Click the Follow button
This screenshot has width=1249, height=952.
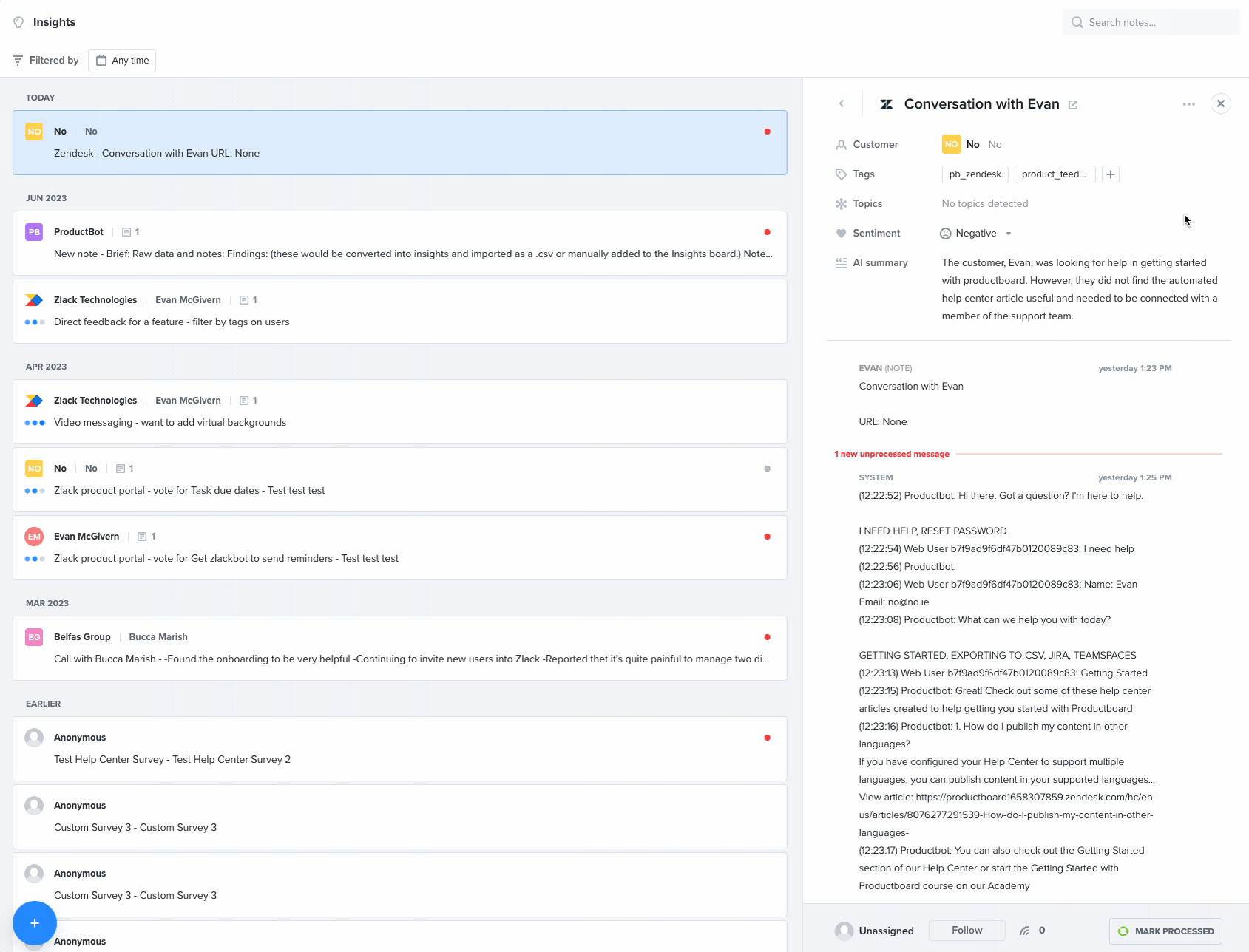coord(967,930)
